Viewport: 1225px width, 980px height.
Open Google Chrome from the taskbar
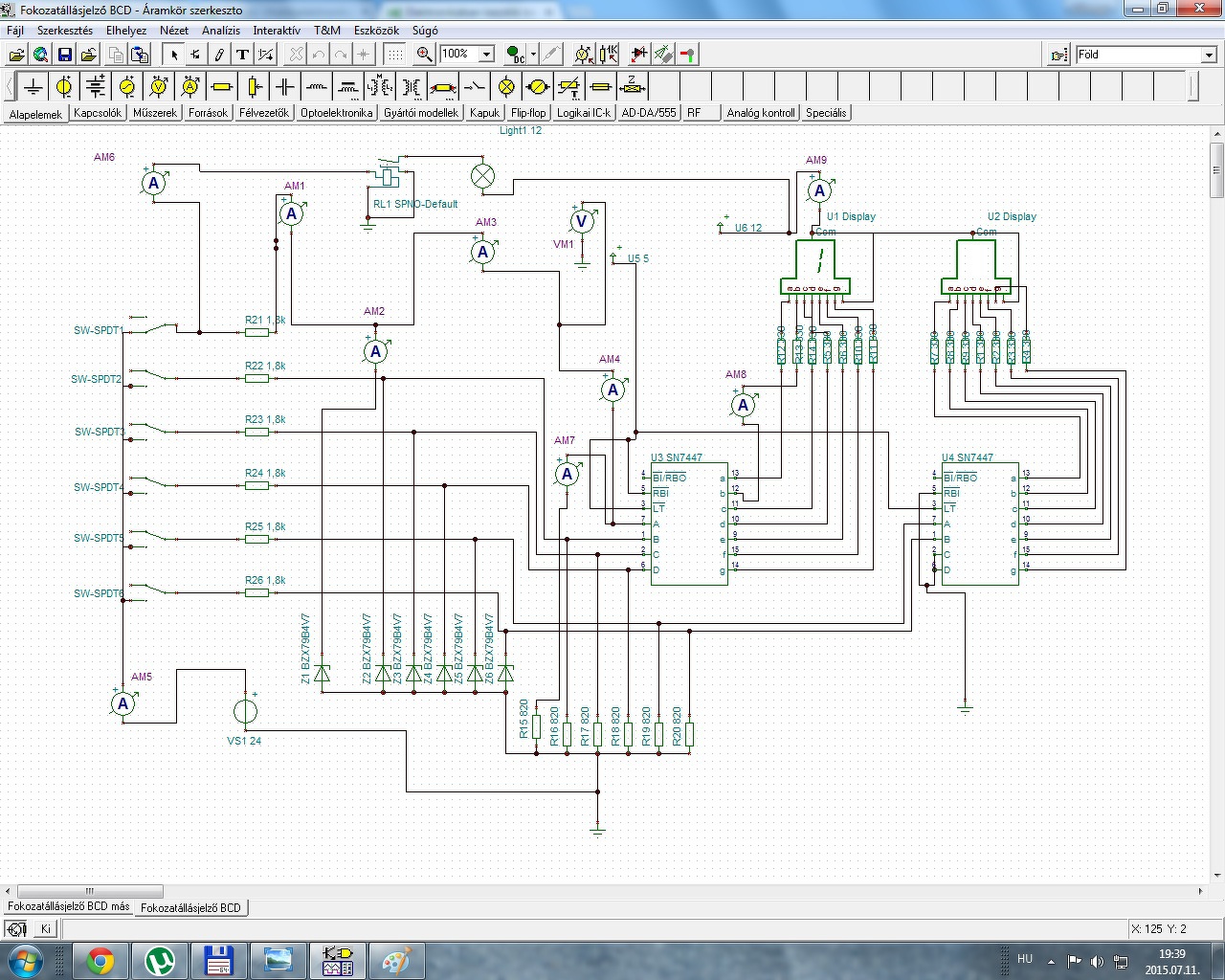click(100, 960)
